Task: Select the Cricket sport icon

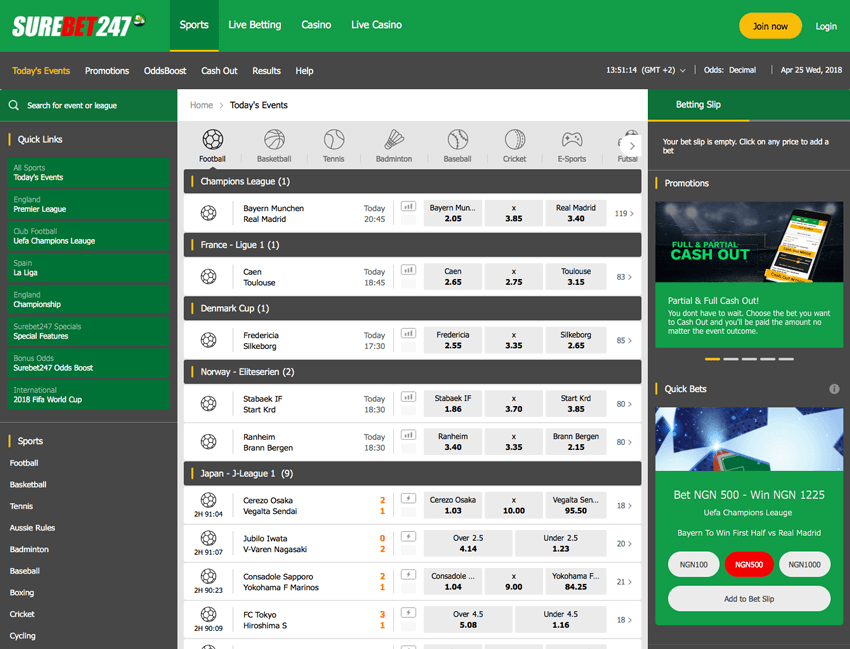Action: coord(514,139)
